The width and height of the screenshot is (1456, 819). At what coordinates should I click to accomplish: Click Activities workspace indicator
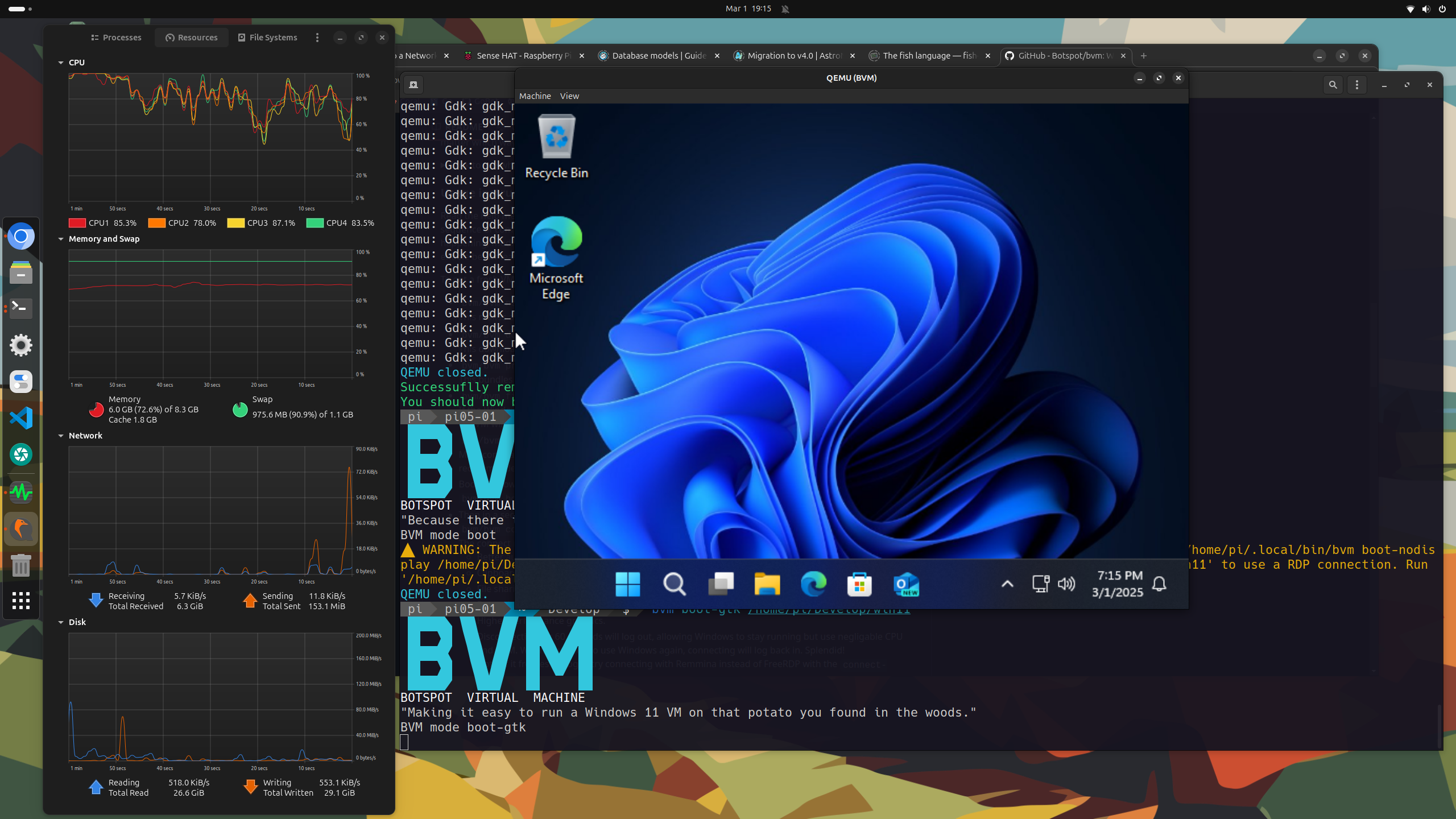20,9
